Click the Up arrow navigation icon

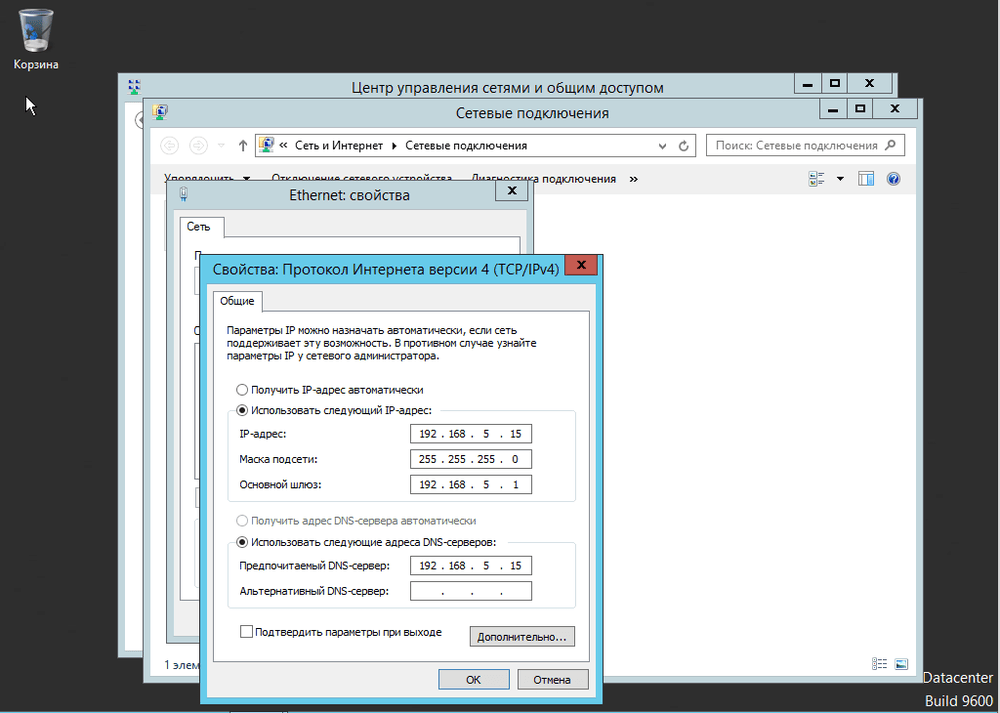tap(243, 146)
